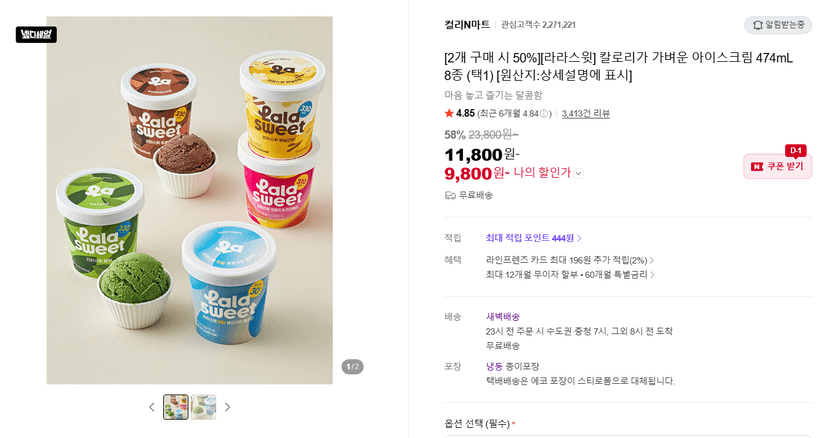The height and width of the screenshot is (438, 828).
Task: Click the 새벽배송 delivery link
Action: 503,317
